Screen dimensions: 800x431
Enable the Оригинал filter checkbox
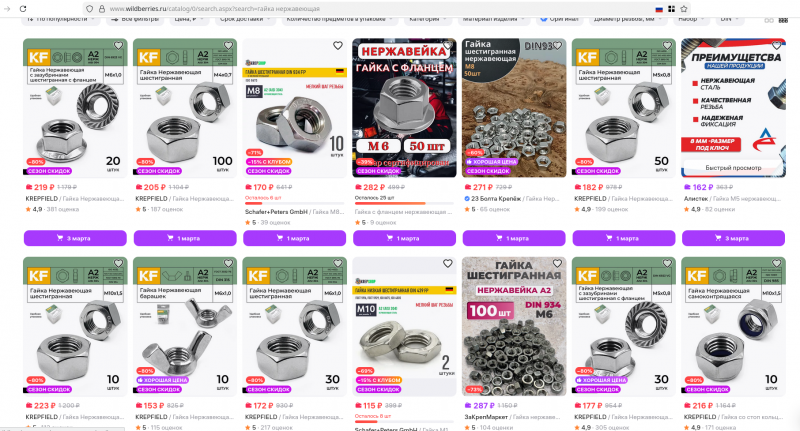tap(544, 19)
